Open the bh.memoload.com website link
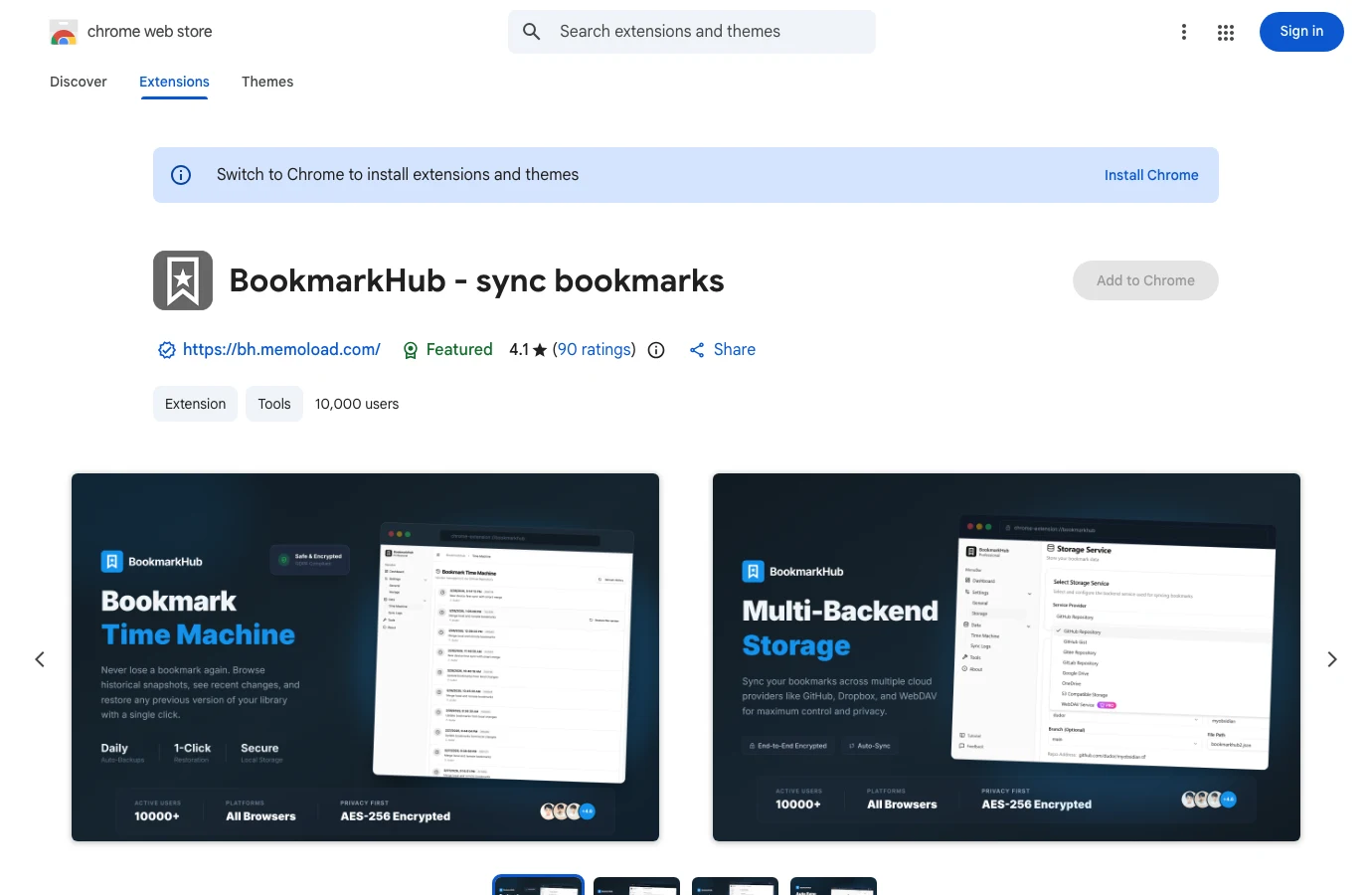Image resolution: width=1372 pixels, height=895 pixels. [281, 350]
